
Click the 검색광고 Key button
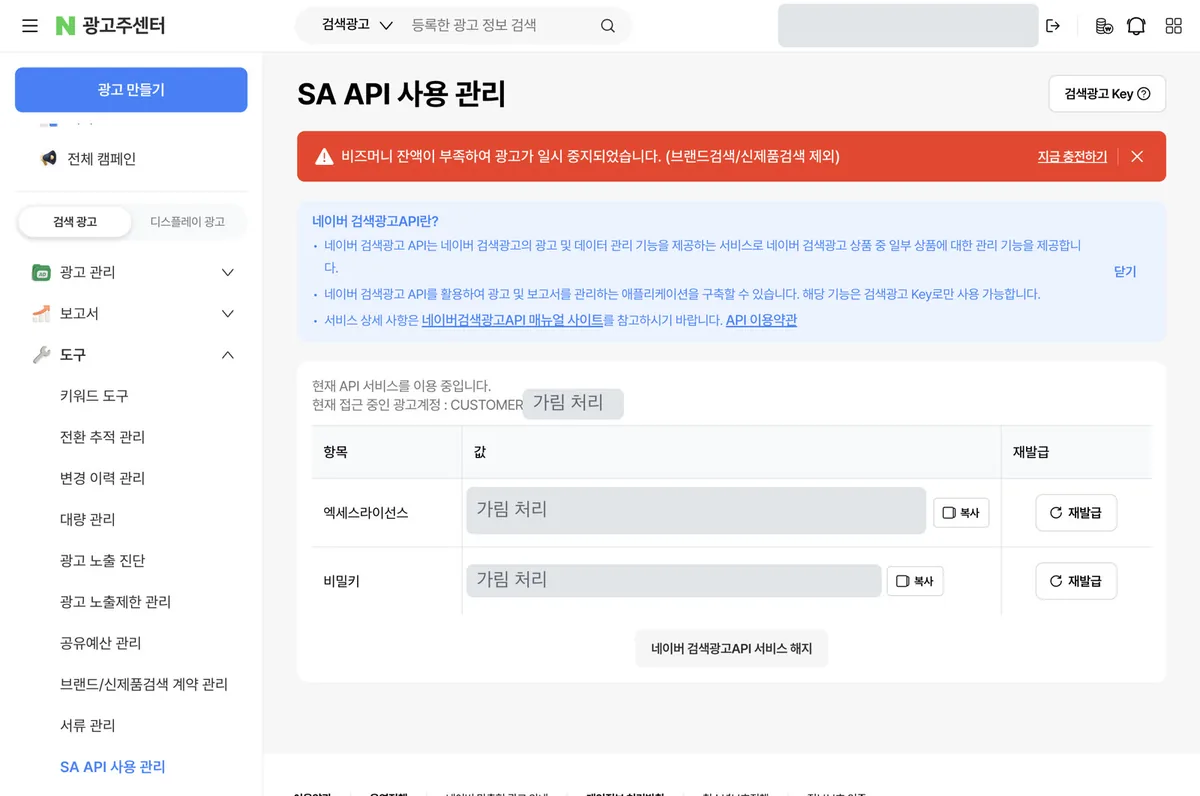coord(1107,94)
